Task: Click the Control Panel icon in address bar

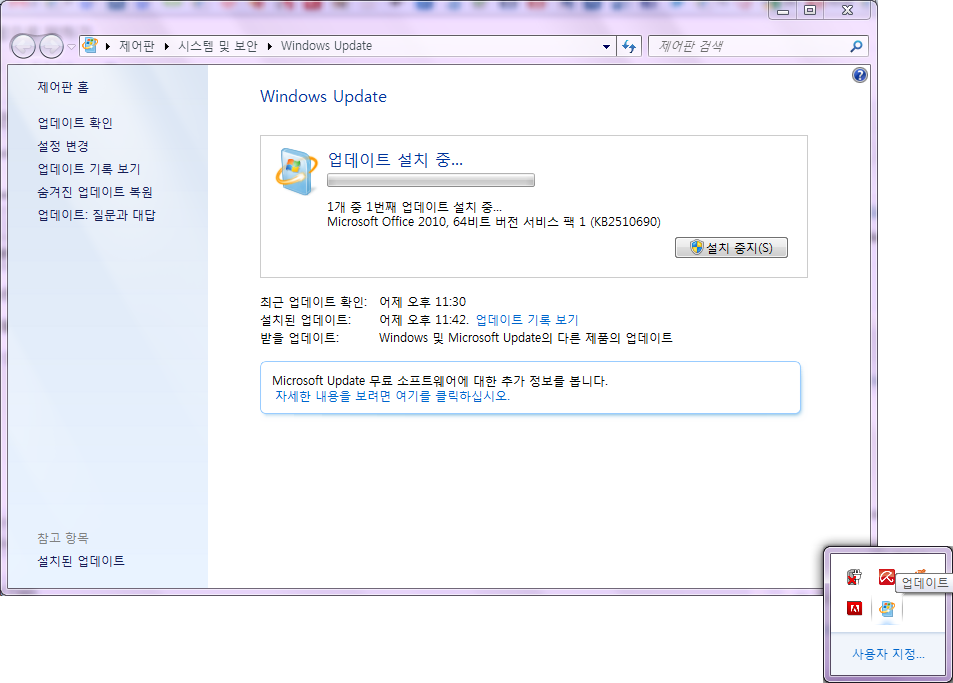Action: click(91, 46)
